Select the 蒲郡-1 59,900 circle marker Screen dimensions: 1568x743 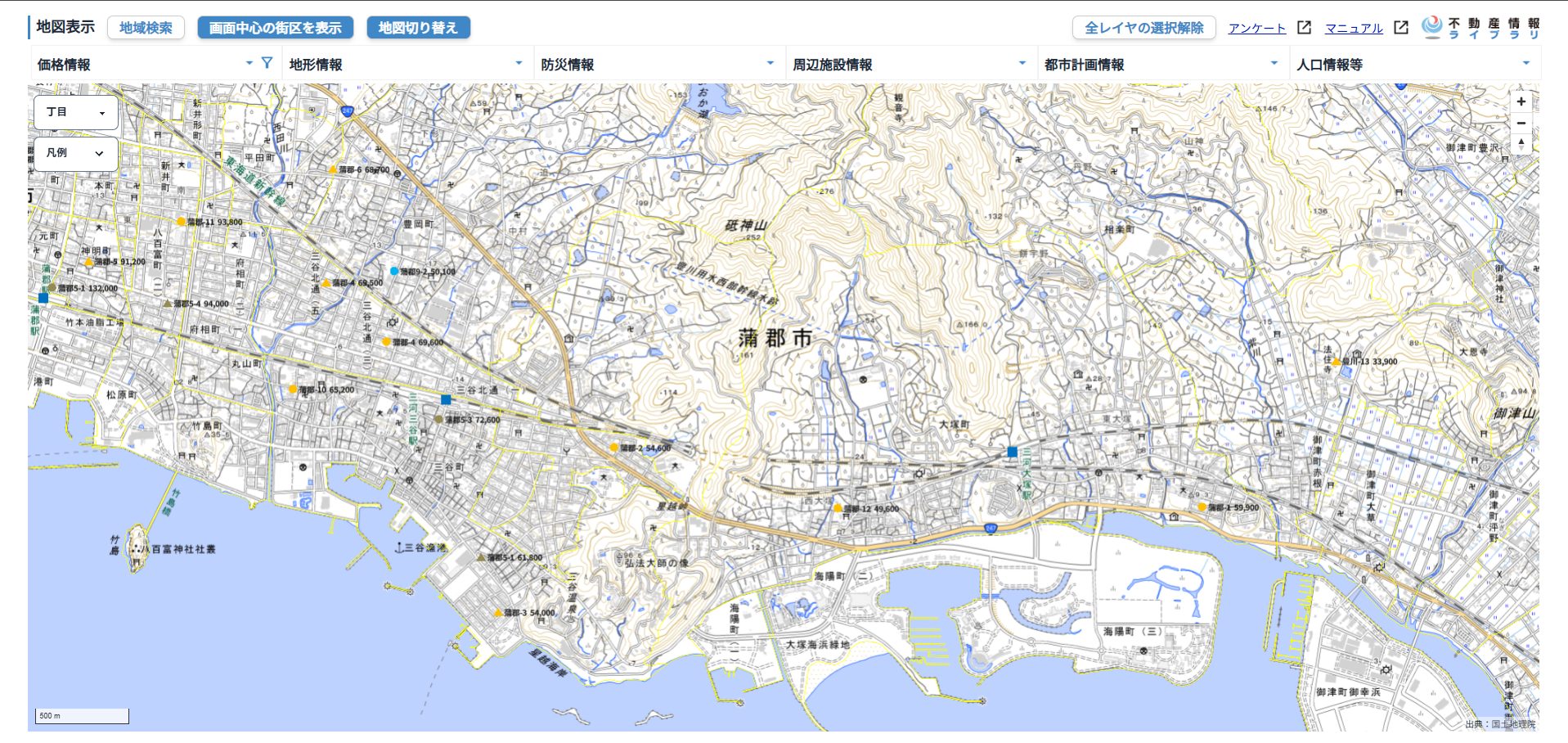tap(1202, 507)
